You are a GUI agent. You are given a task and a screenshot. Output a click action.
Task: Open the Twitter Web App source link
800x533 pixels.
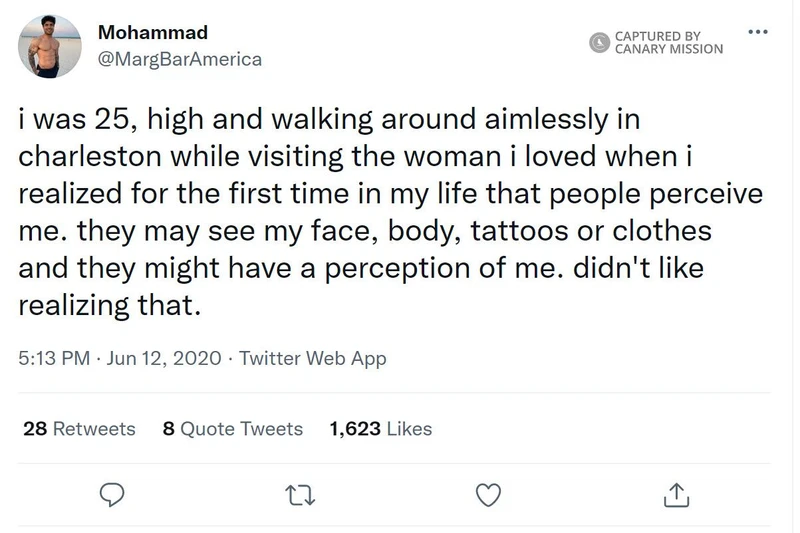(313, 358)
